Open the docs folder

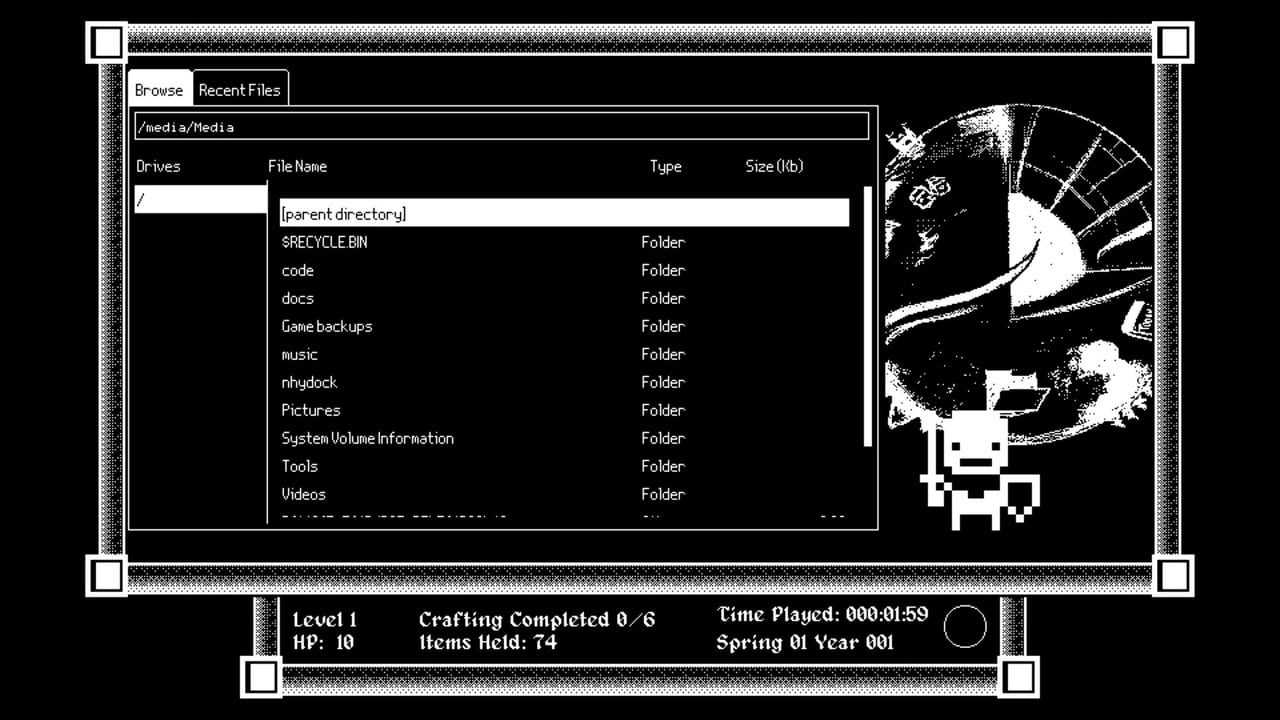(x=298, y=298)
